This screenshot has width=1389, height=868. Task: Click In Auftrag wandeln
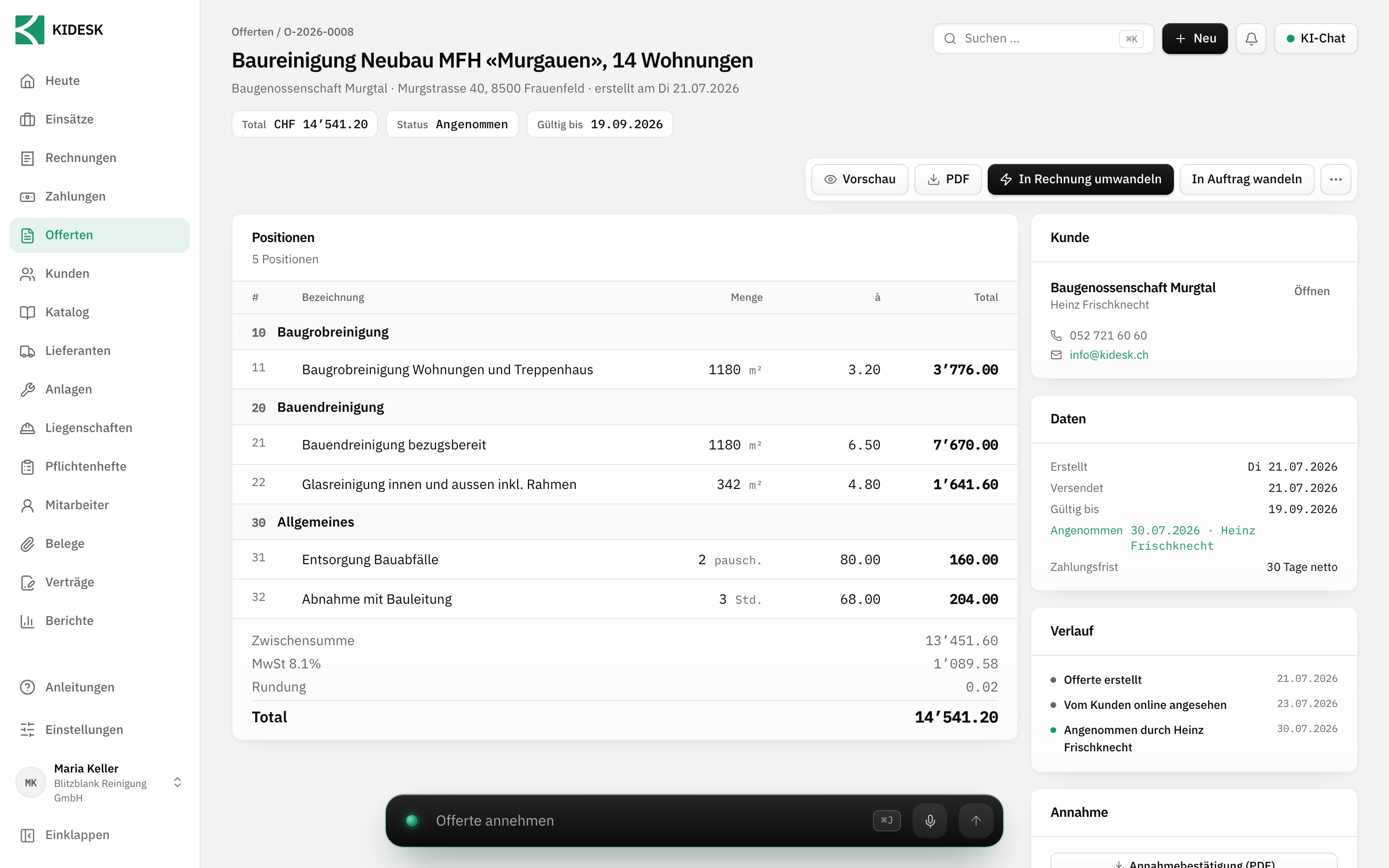tap(1247, 179)
